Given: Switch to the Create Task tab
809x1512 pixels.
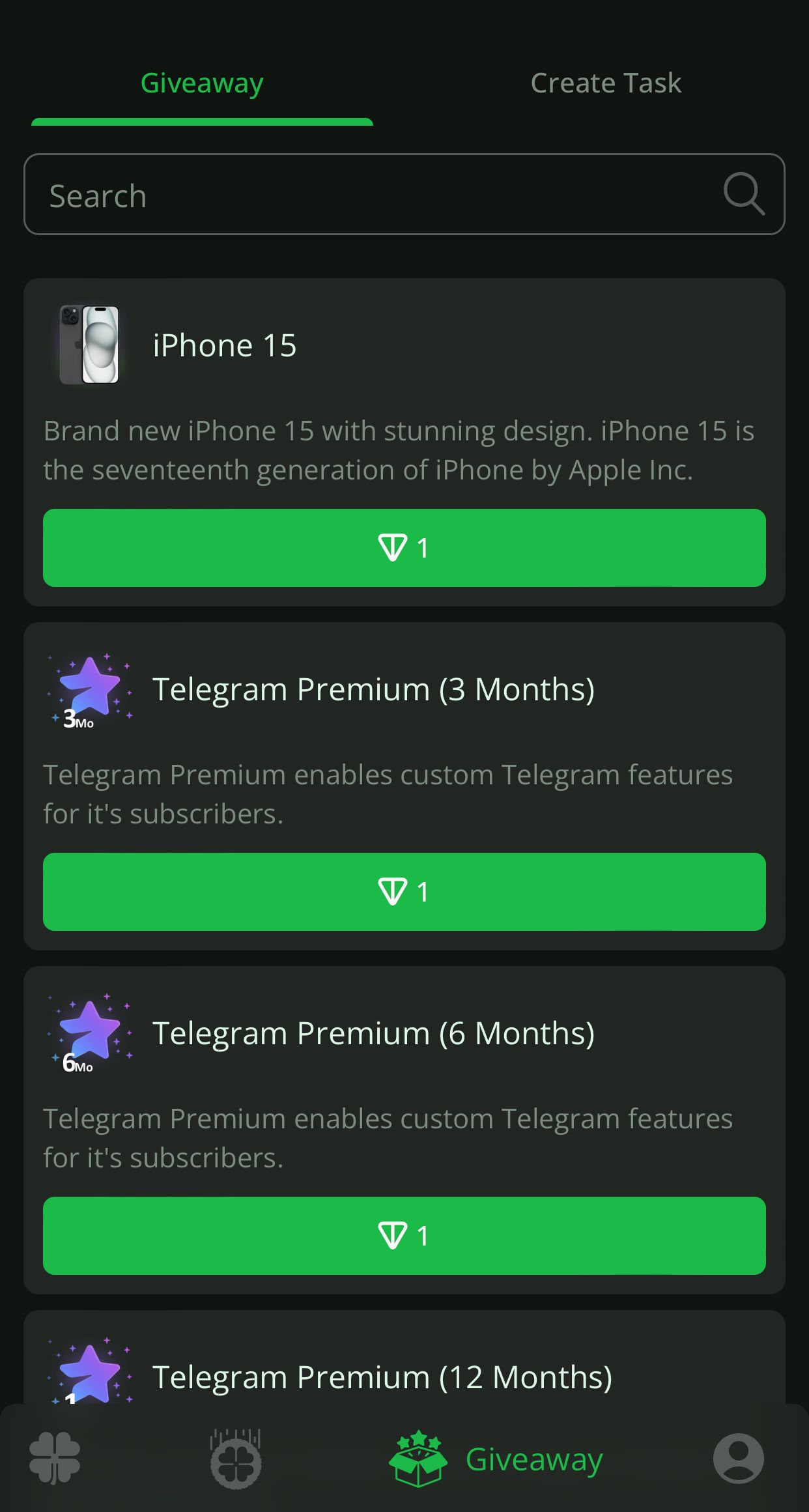Looking at the screenshot, I should click(x=606, y=83).
